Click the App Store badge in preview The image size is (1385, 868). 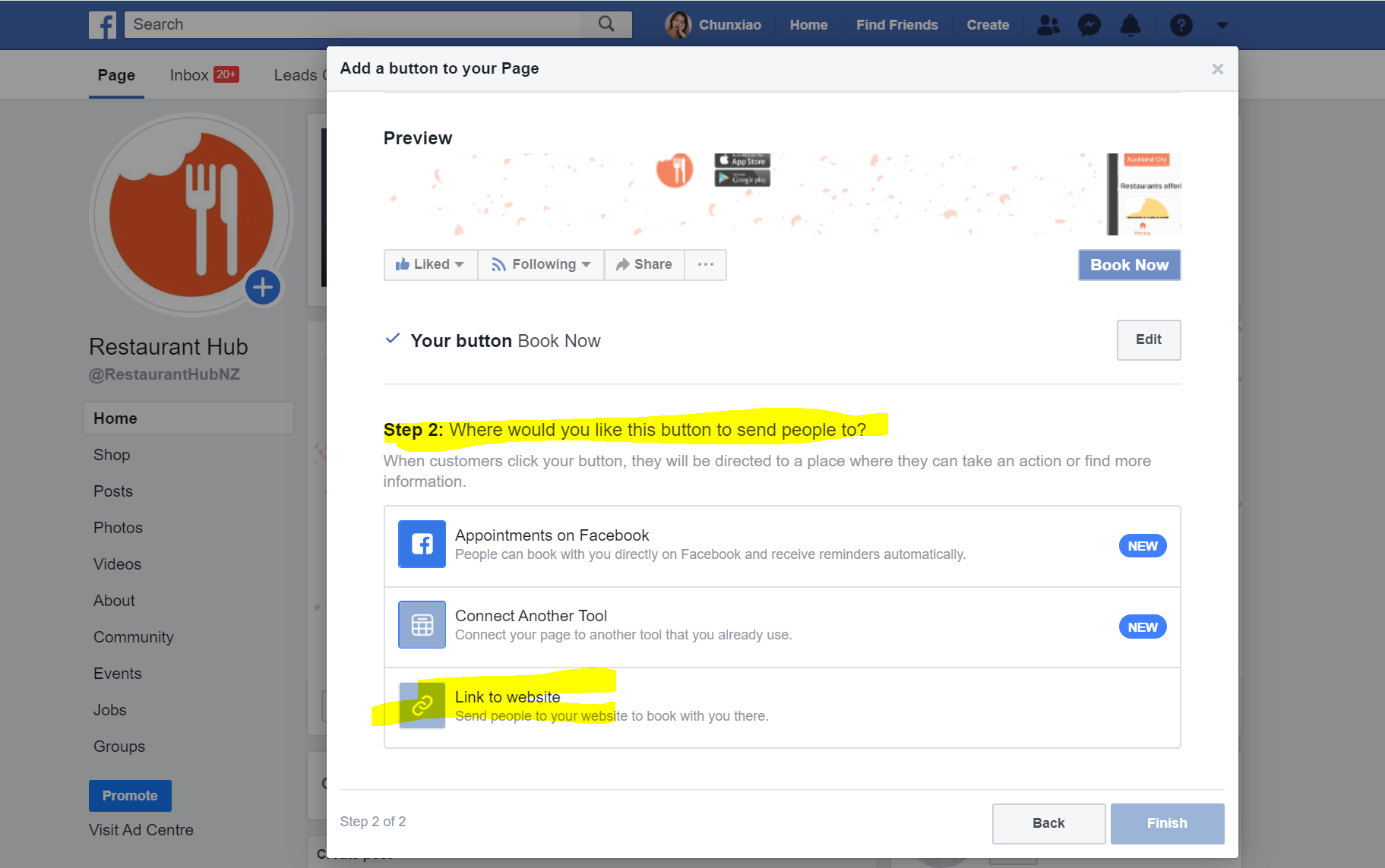tap(742, 161)
